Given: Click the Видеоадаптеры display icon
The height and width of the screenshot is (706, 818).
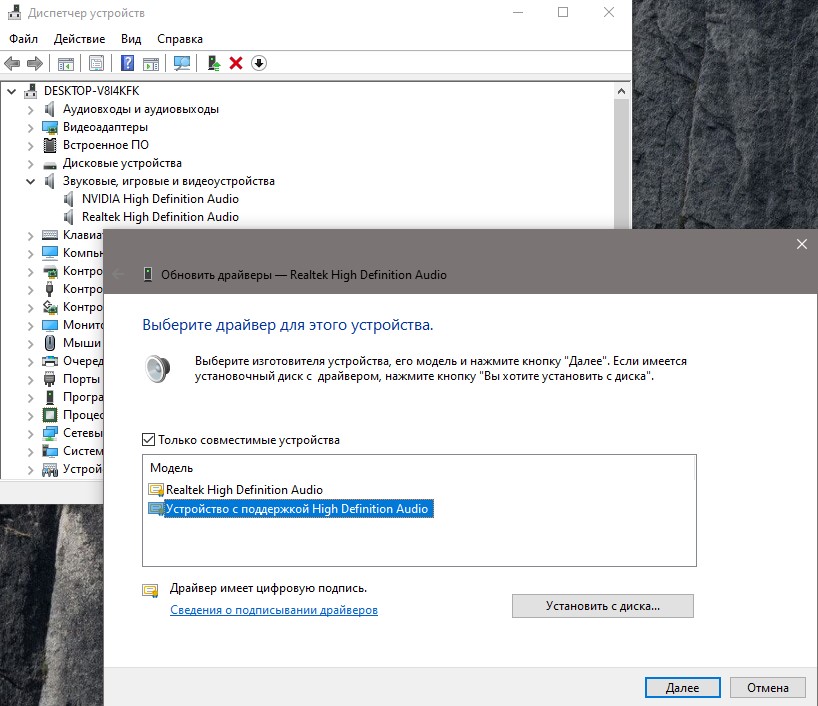Looking at the screenshot, I should (x=50, y=127).
